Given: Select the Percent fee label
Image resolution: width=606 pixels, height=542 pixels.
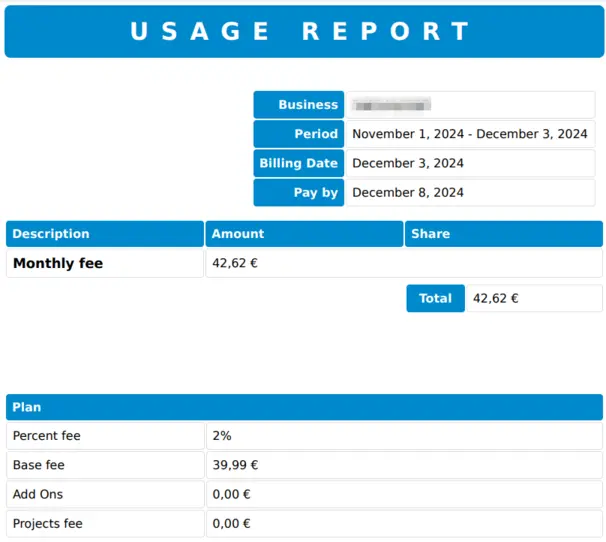Looking at the screenshot, I should (47, 436).
